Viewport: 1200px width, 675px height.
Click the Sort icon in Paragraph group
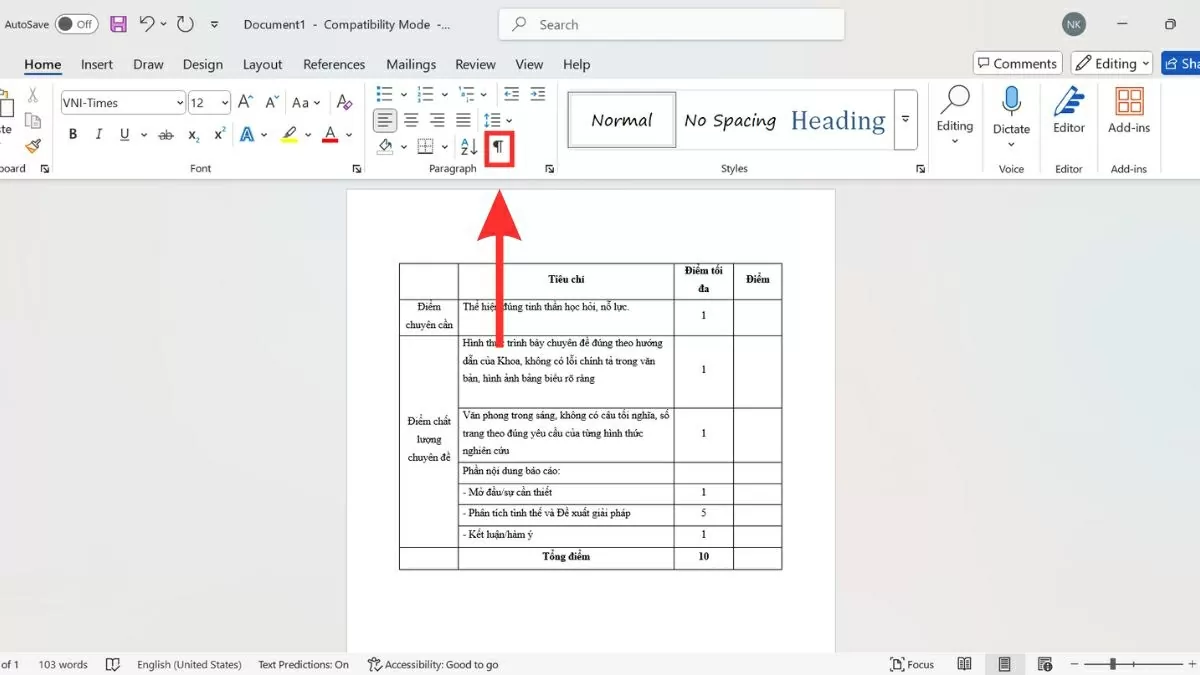468,146
